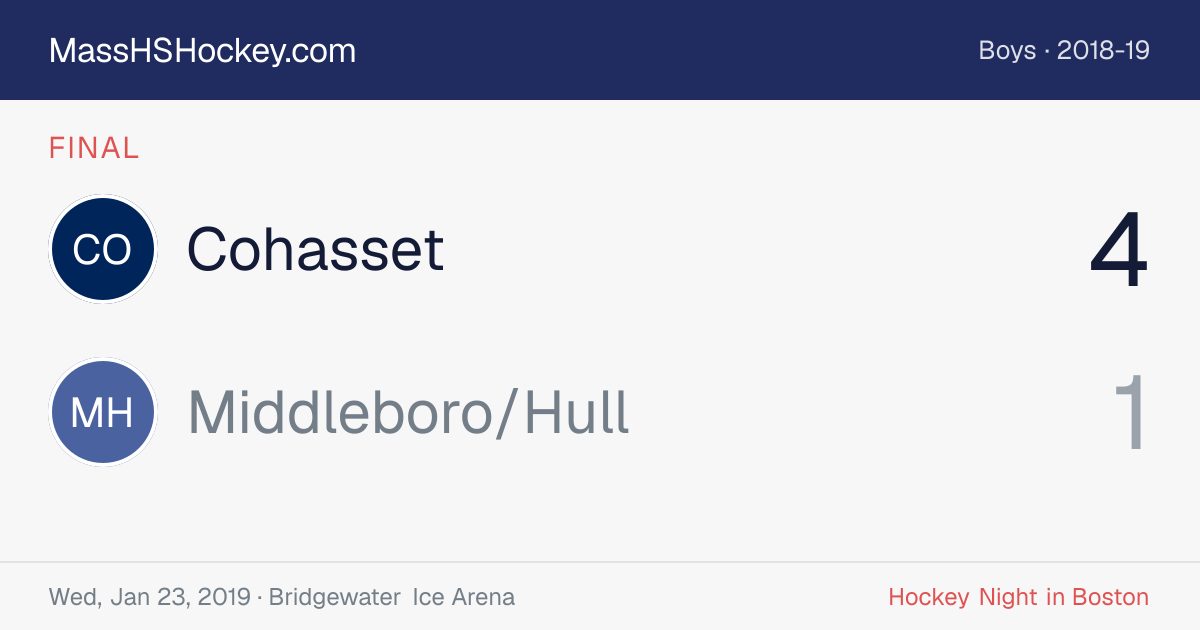Click empty navy header bar area
Screen dimensions: 1200x630
point(660,50)
